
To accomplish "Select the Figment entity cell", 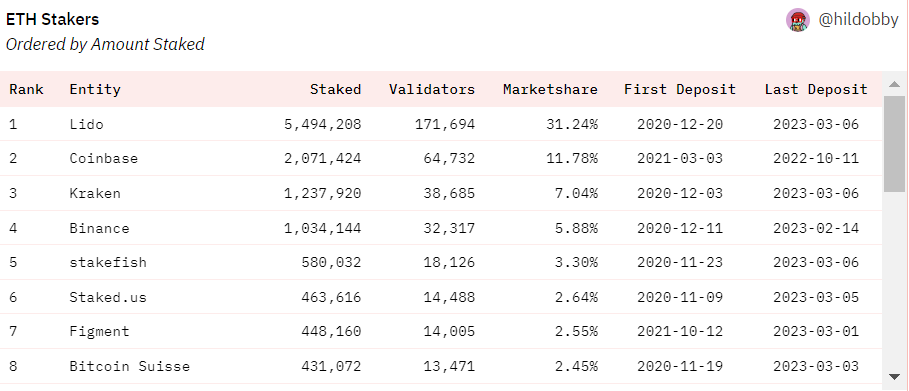I will pos(99,331).
